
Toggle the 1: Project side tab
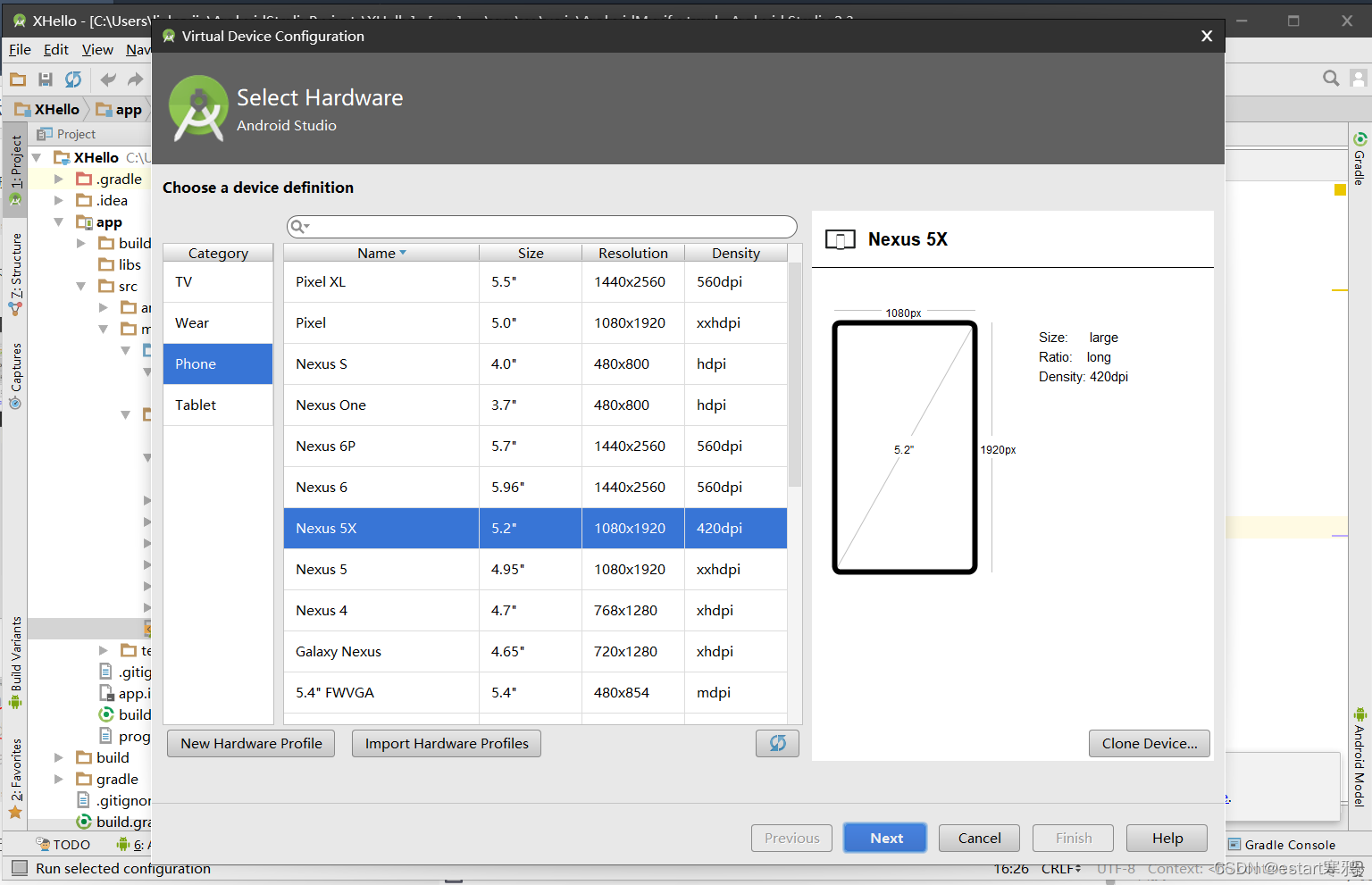tap(15, 171)
